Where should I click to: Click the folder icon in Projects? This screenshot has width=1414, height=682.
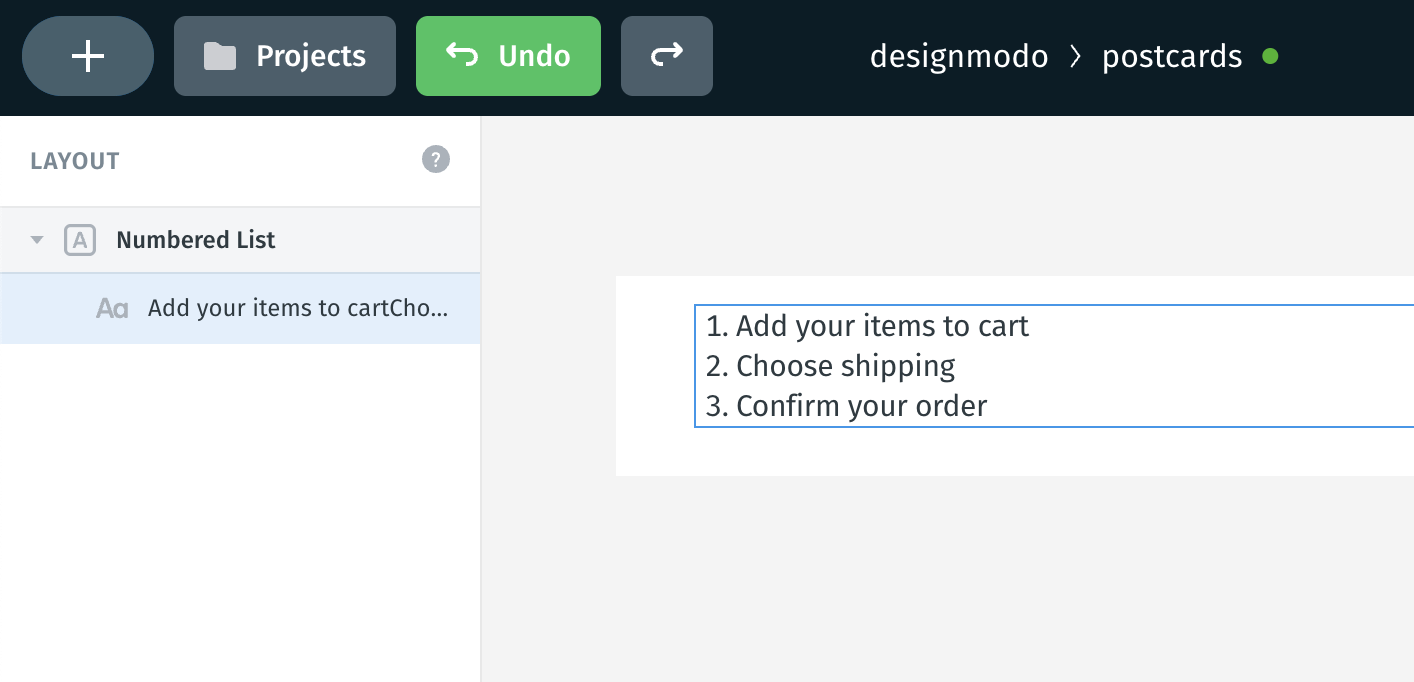[x=219, y=56]
